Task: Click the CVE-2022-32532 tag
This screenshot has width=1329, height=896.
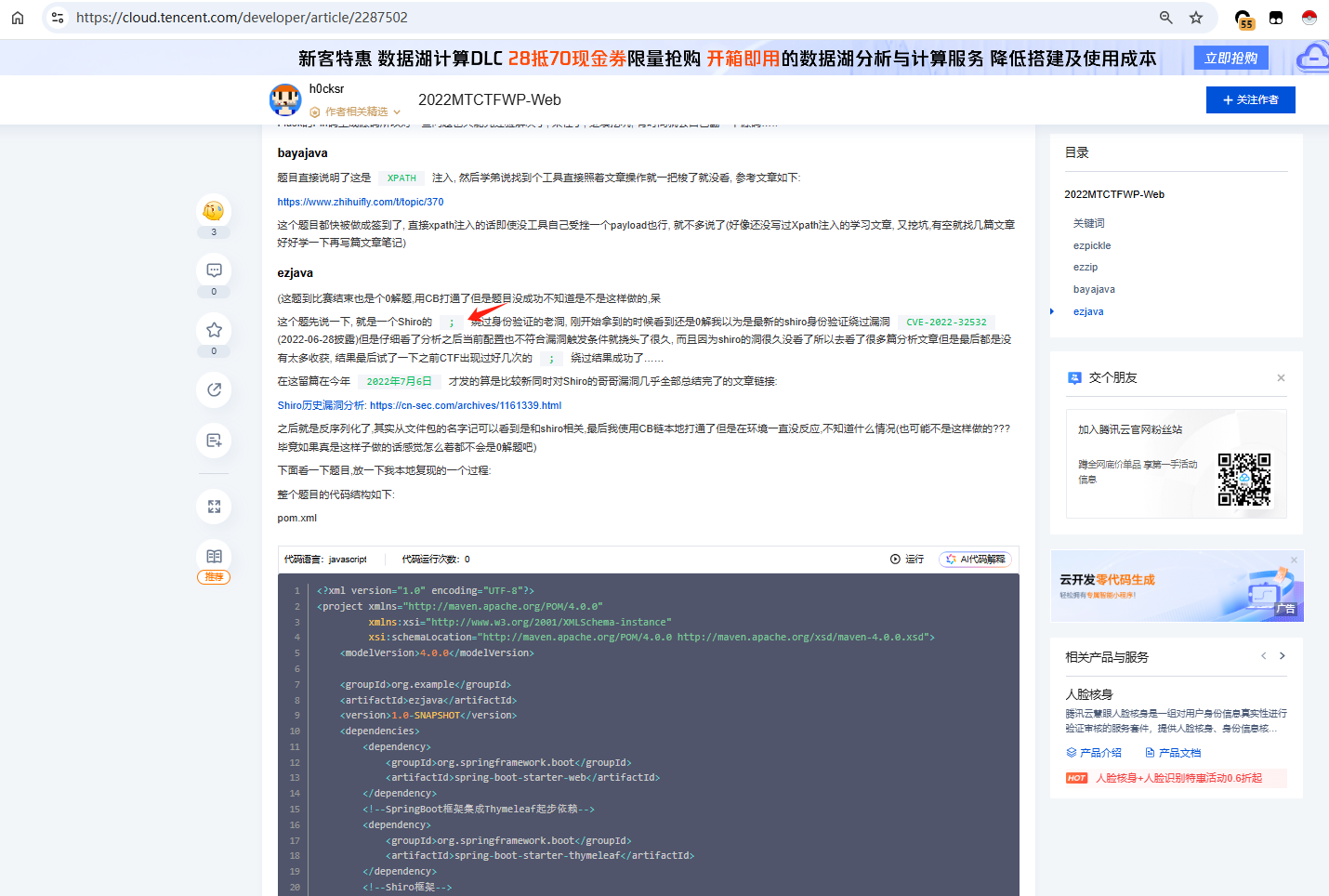Action: pos(946,322)
